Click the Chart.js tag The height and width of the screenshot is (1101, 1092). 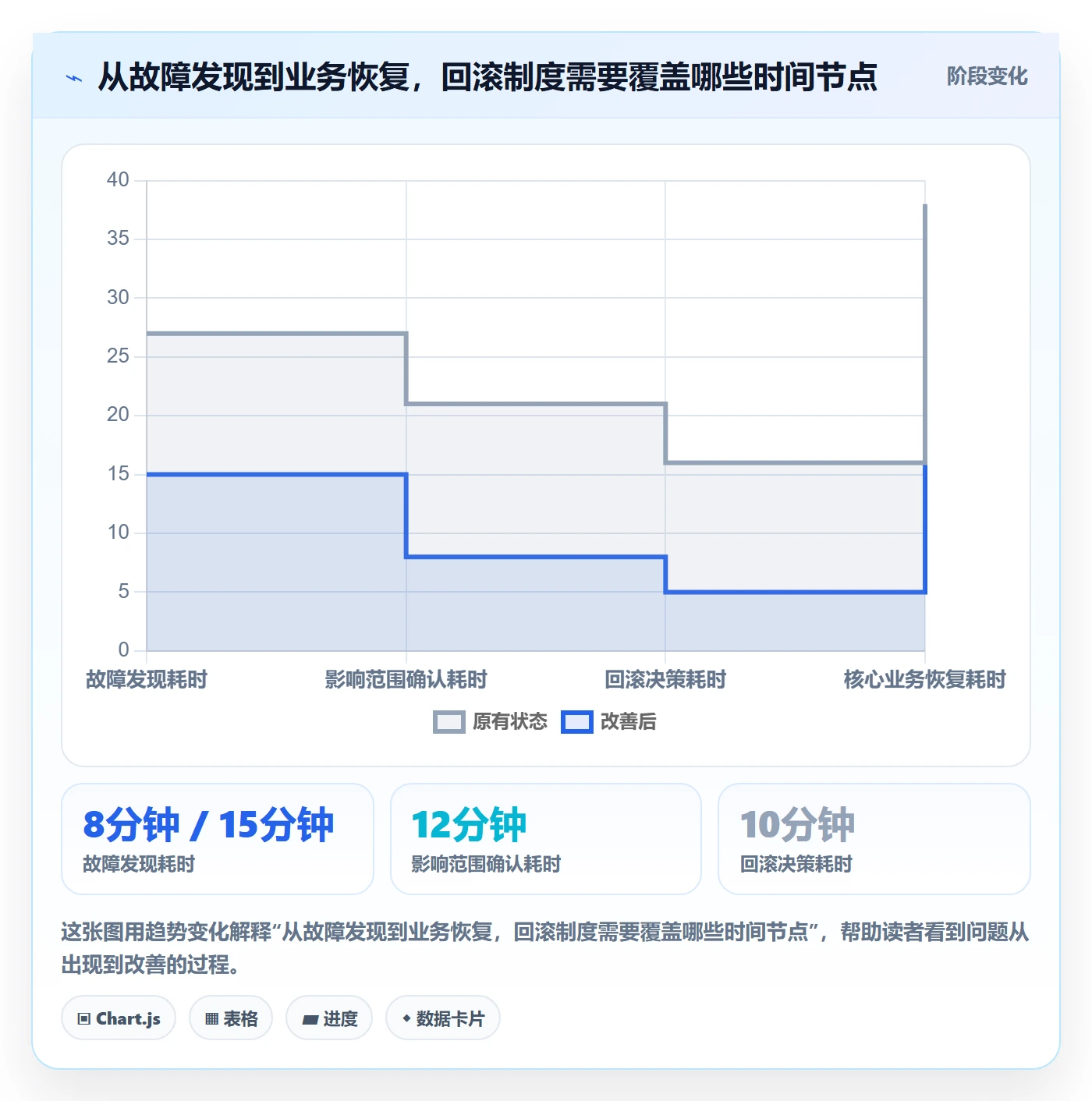pos(119,1018)
